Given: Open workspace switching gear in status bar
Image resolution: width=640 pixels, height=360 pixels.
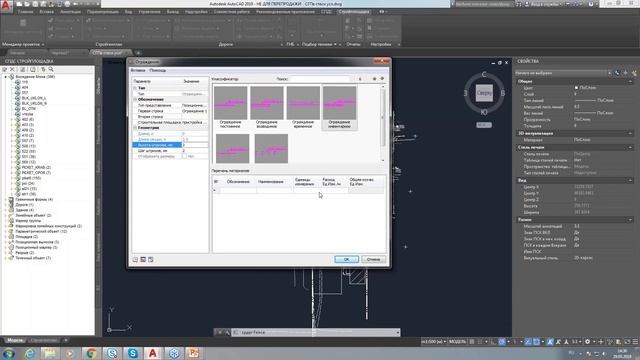Looking at the screenshot, I should [588, 342].
